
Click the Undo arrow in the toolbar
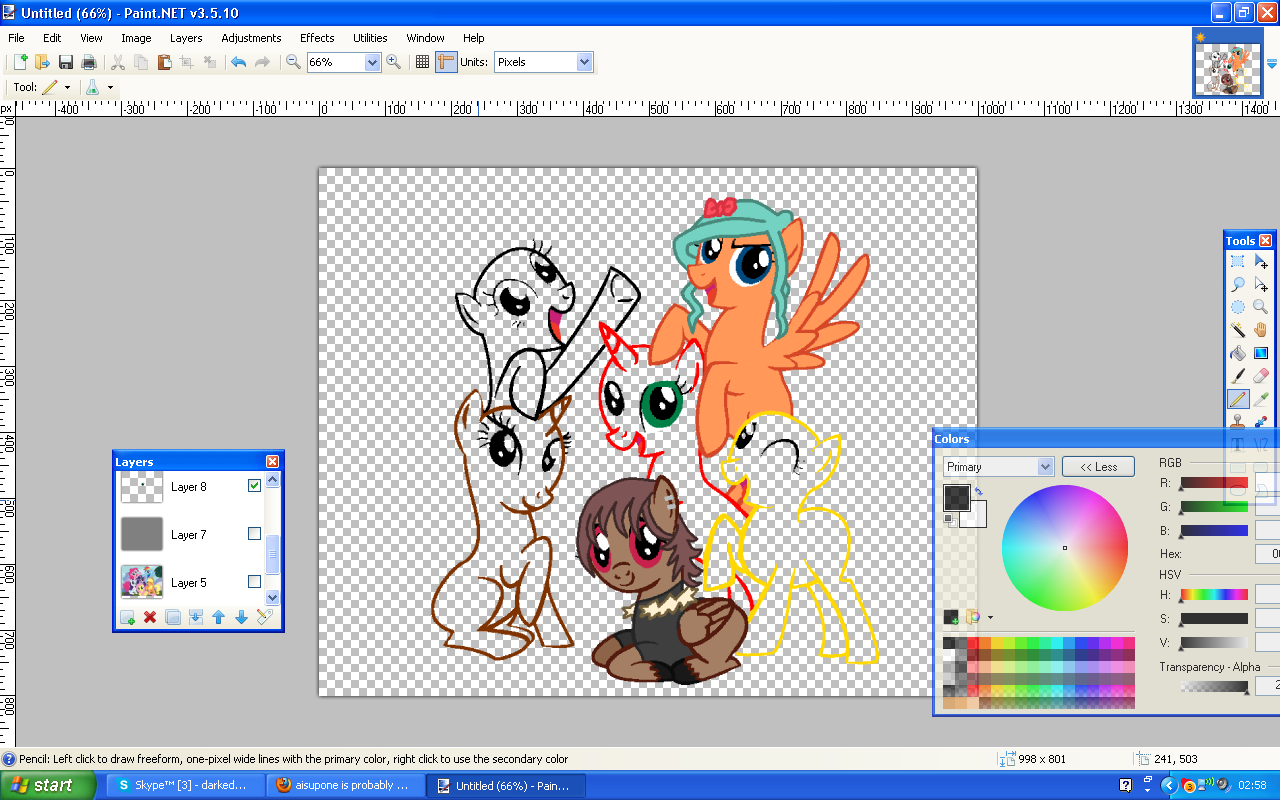pos(238,62)
